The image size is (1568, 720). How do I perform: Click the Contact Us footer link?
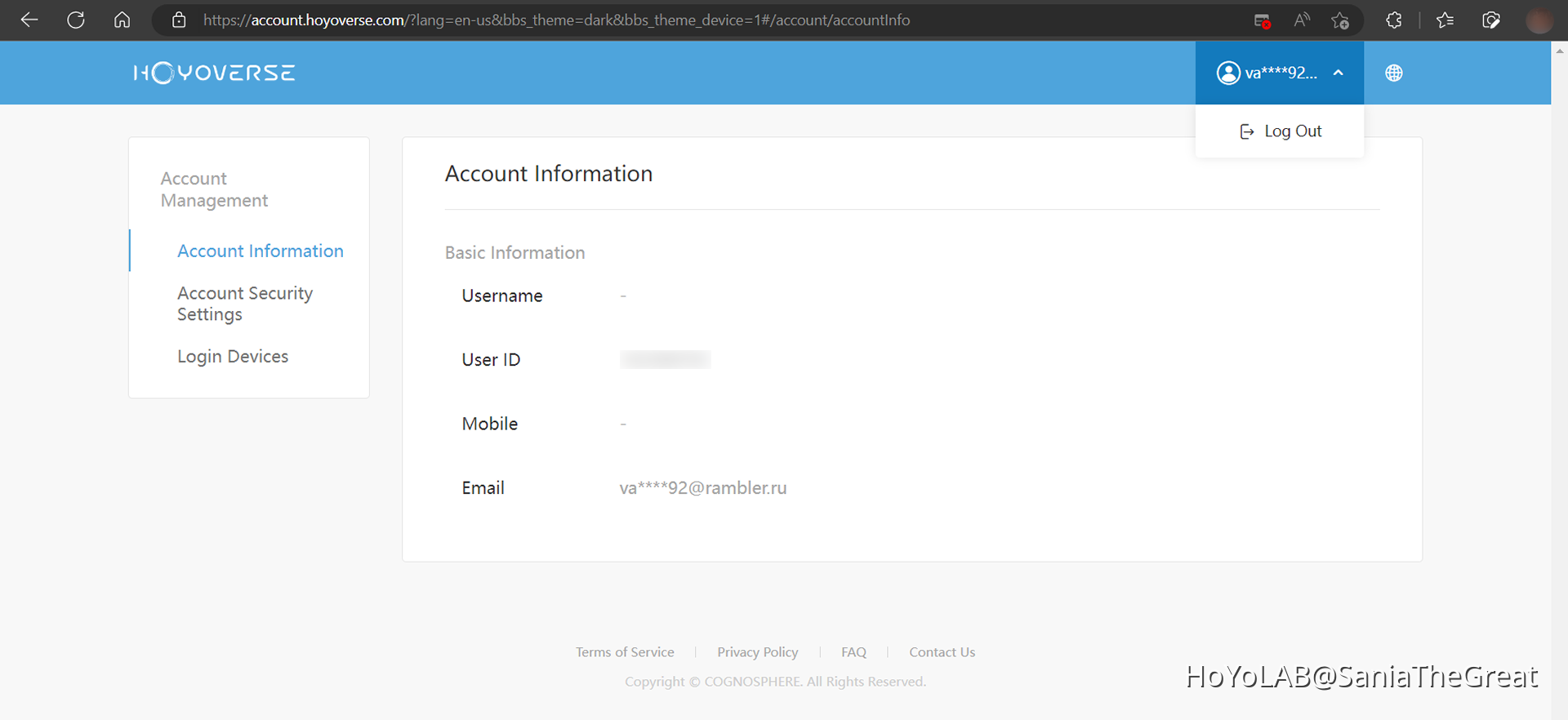pos(942,652)
